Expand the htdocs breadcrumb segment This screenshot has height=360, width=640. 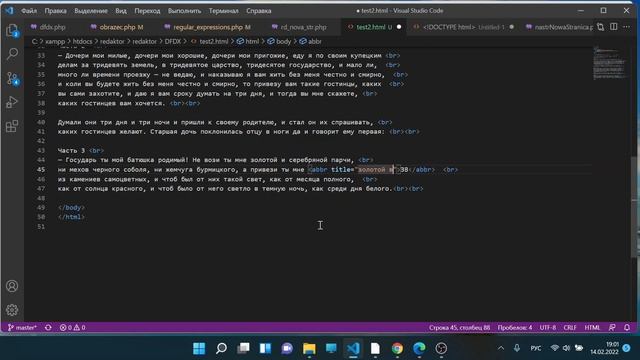click(x=82, y=41)
